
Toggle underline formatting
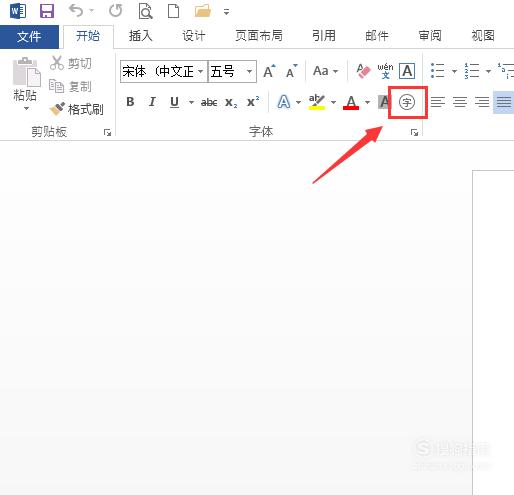coord(174,102)
